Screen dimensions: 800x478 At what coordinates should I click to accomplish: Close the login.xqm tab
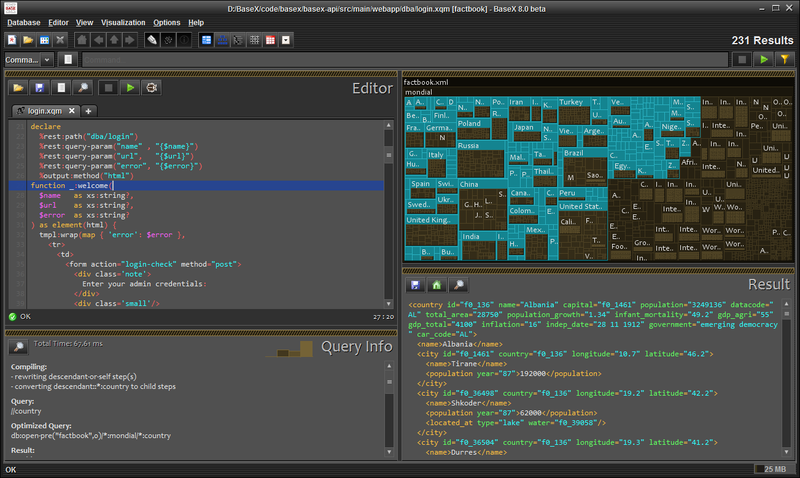[x=72, y=111]
